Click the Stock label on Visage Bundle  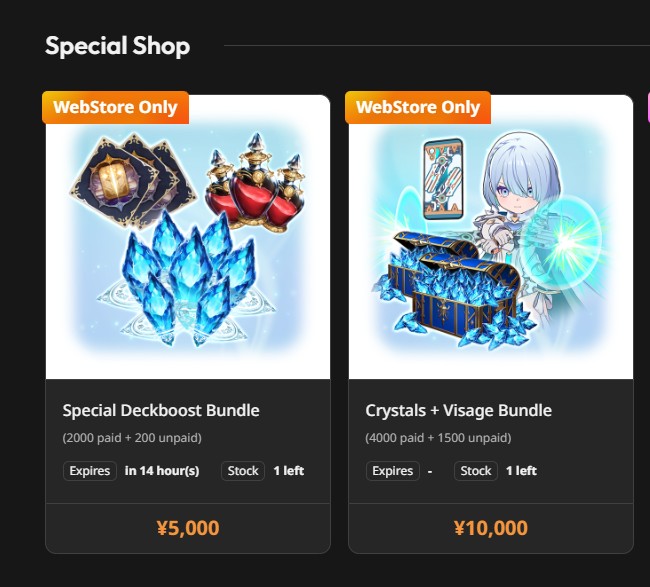476,471
